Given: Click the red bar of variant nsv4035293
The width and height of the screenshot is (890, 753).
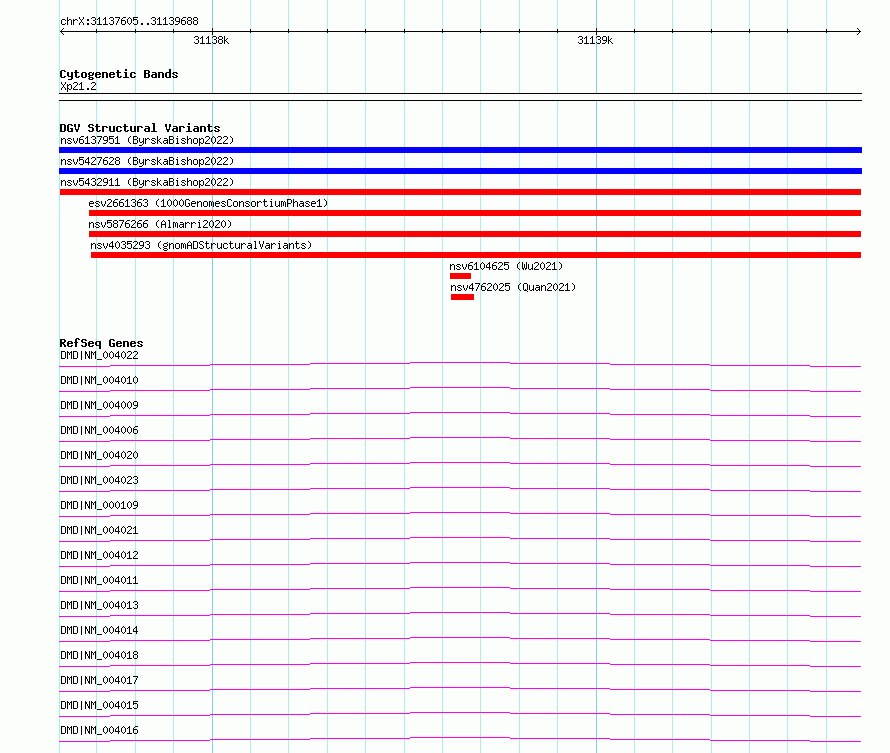Looking at the screenshot, I should pyautogui.click(x=476, y=255).
